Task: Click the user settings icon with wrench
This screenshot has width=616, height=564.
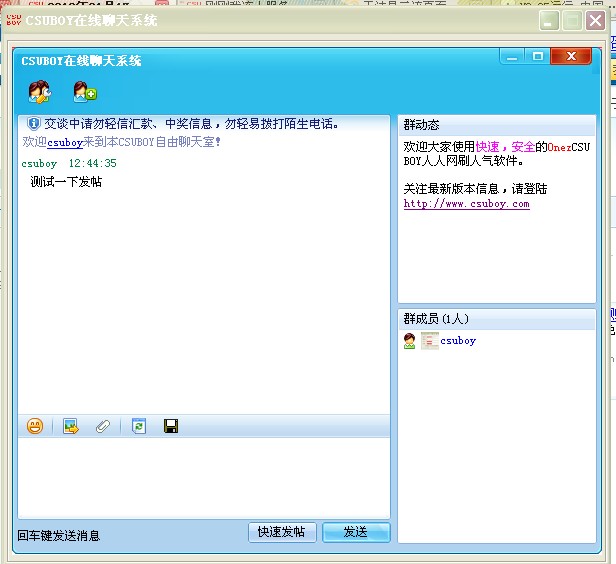Action: [x=39, y=93]
